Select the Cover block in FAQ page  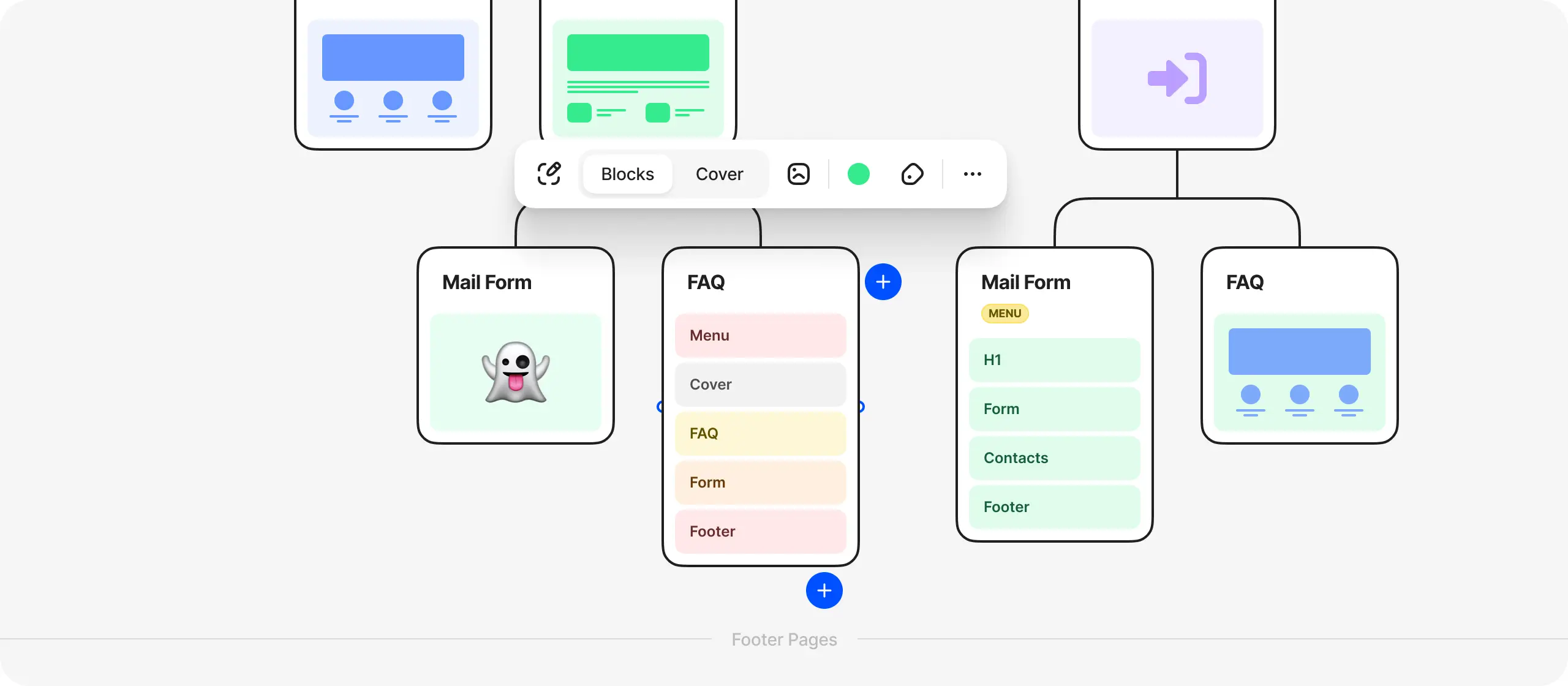[760, 384]
